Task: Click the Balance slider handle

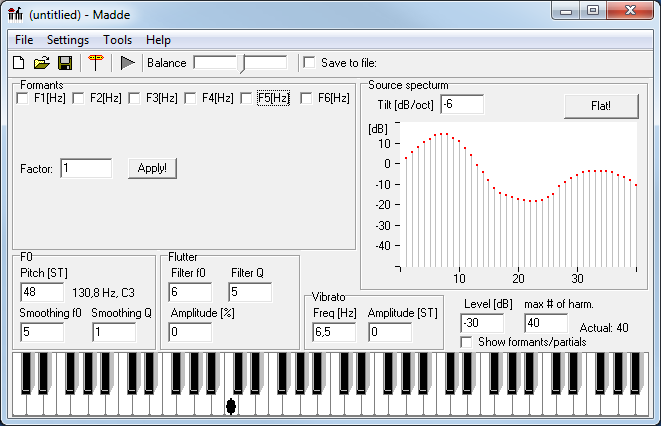Action: 241,63
